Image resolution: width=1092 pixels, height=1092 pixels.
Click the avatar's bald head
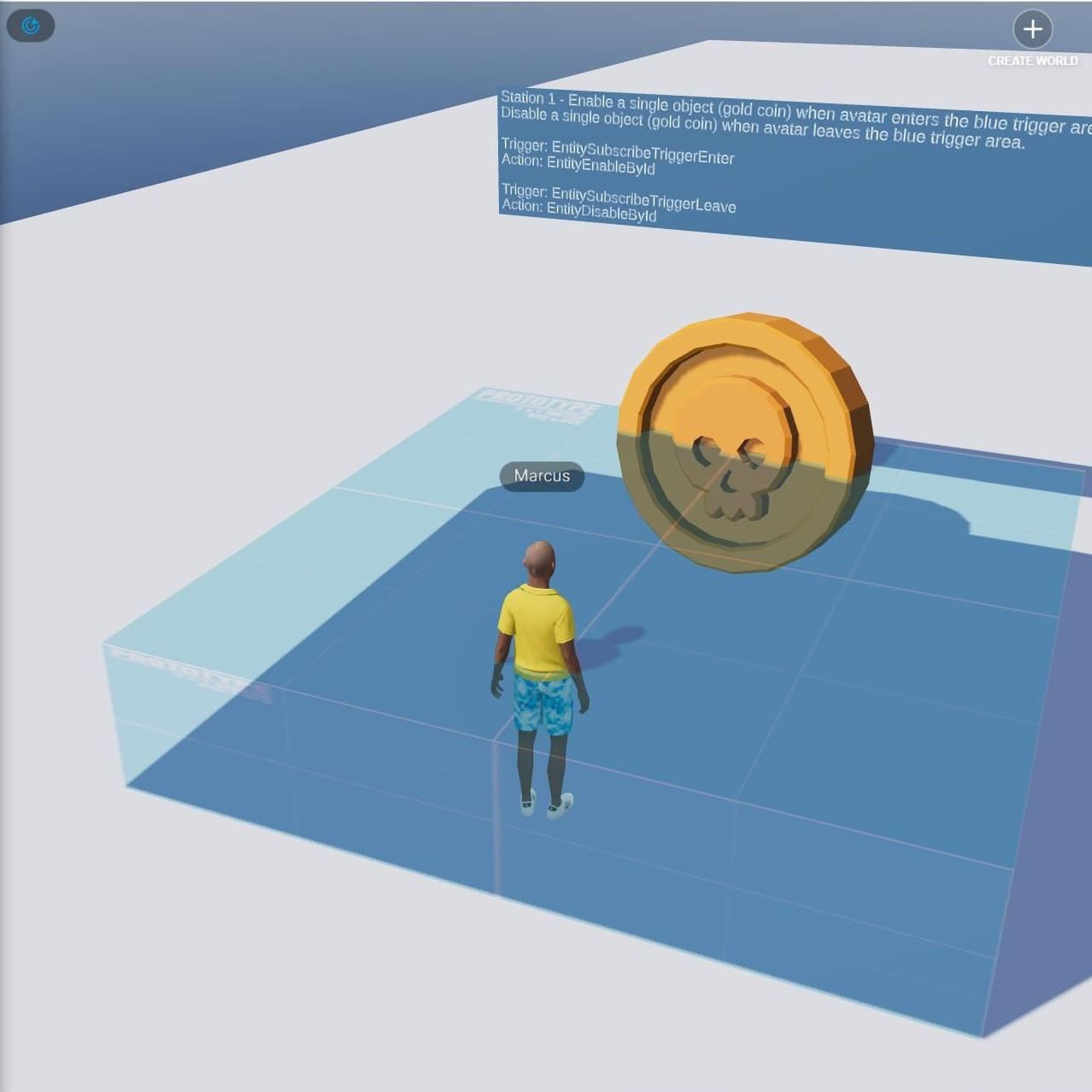[539, 560]
